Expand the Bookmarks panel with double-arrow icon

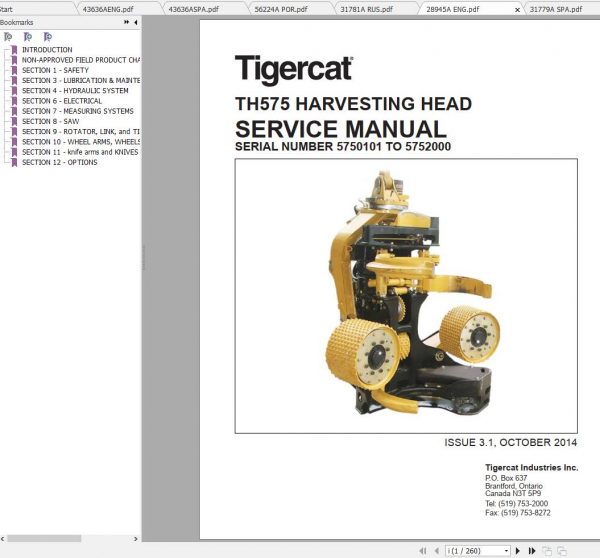126,22
